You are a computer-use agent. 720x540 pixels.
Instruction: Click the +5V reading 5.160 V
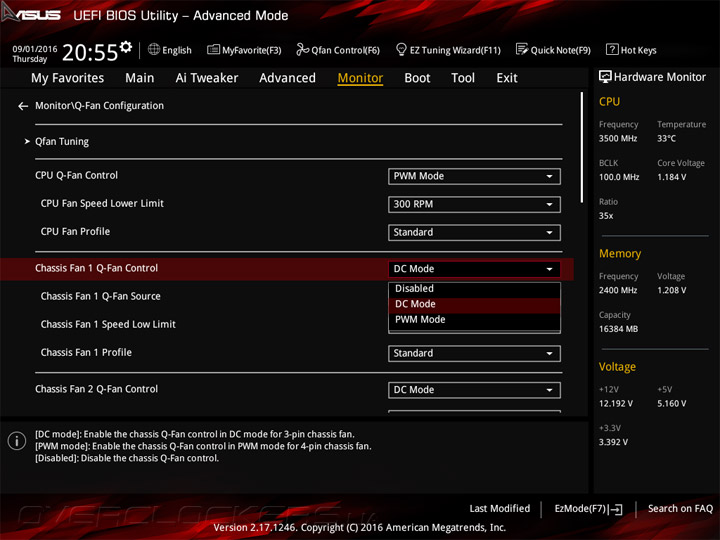[671, 404]
